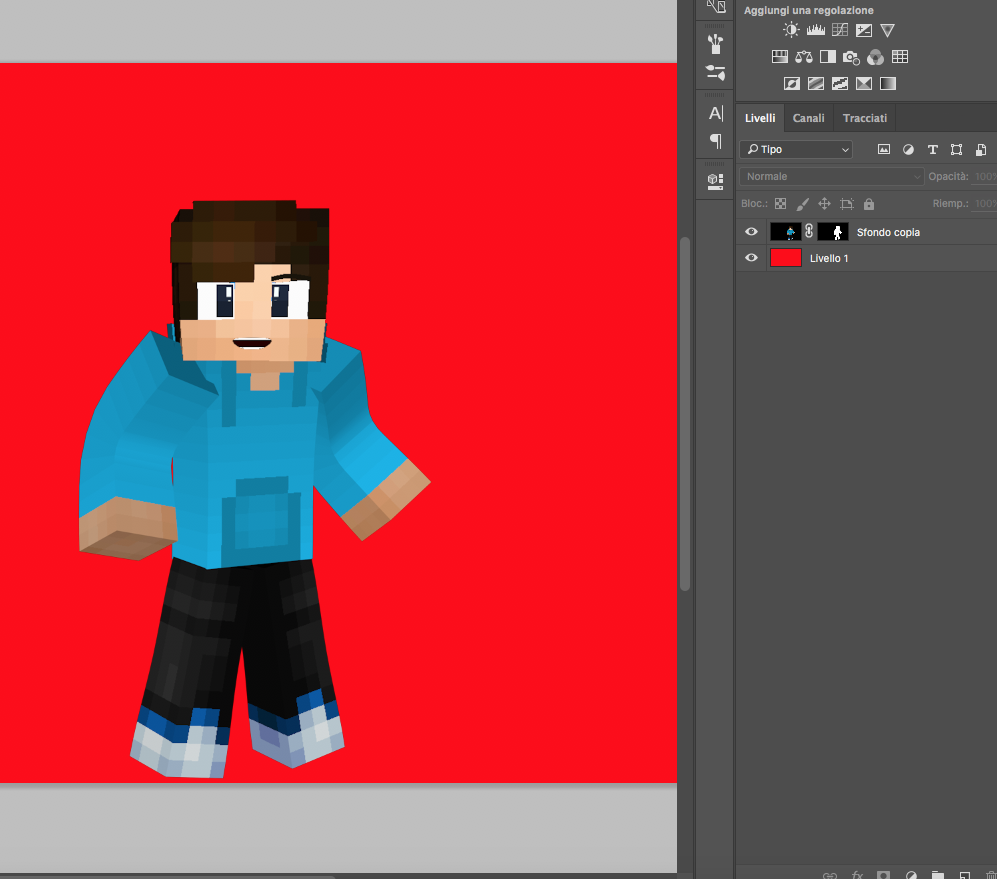Add a Color Lookup adjustment
The height and width of the screenshot is (879, 997).
point(900,57)
